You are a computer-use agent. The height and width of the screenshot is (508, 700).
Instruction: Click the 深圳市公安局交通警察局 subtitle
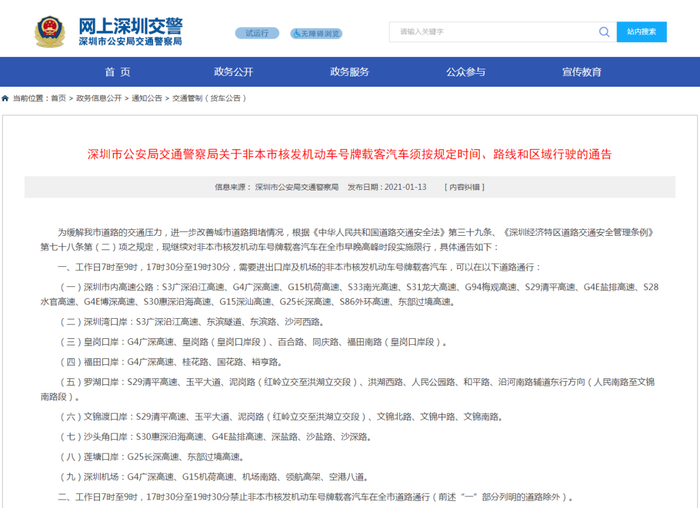131,42
